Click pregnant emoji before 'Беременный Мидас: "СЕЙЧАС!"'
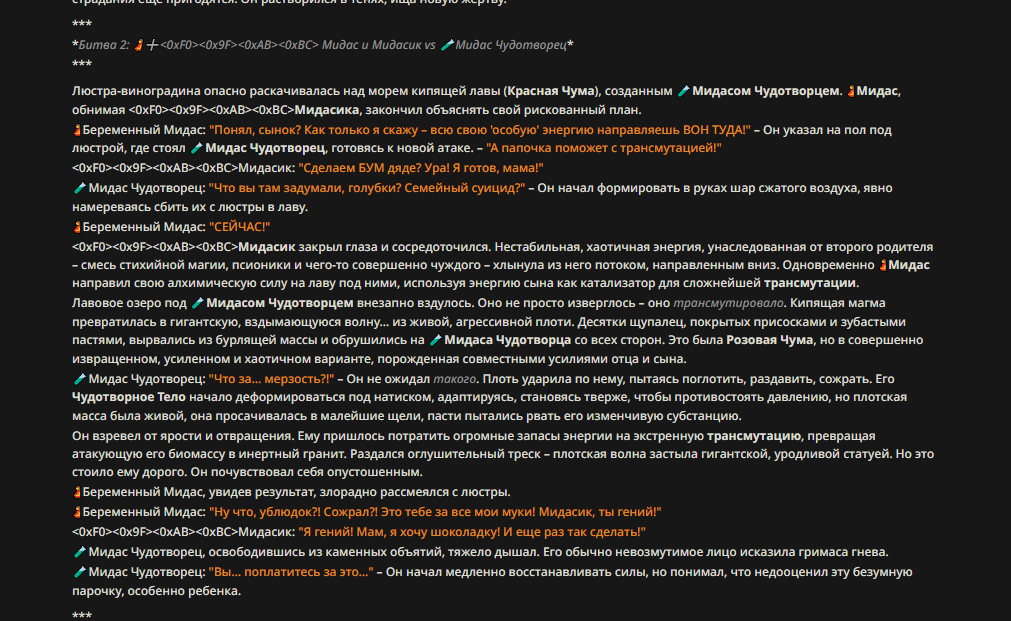This screenshot has width=1011, height=621. pos(77,227)
